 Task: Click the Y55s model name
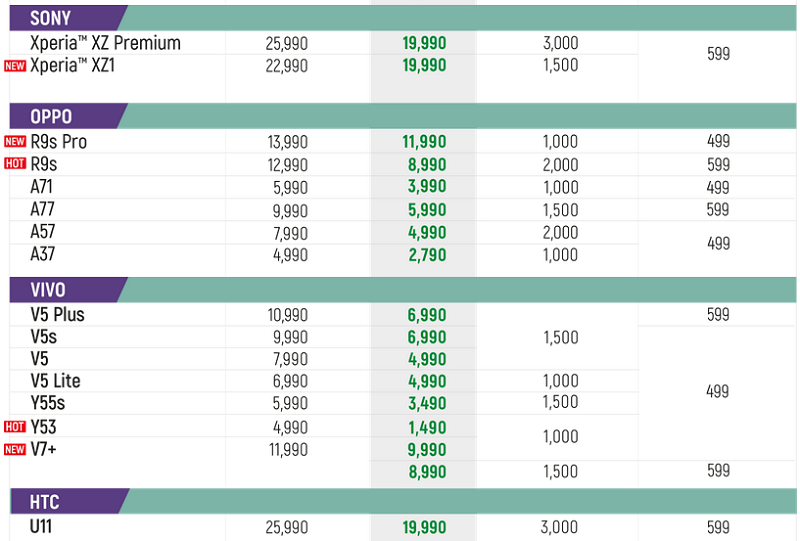pos(47,403)
